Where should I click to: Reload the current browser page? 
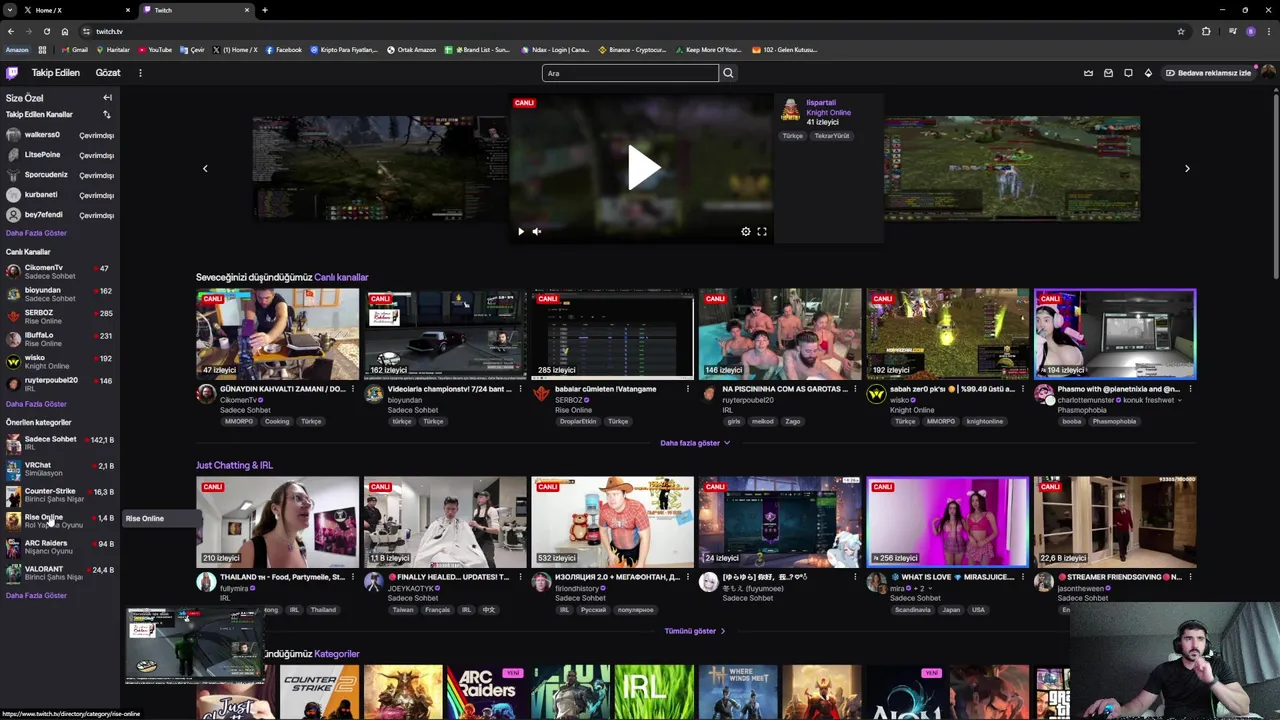pyautogui.click(x=46, y=31)
